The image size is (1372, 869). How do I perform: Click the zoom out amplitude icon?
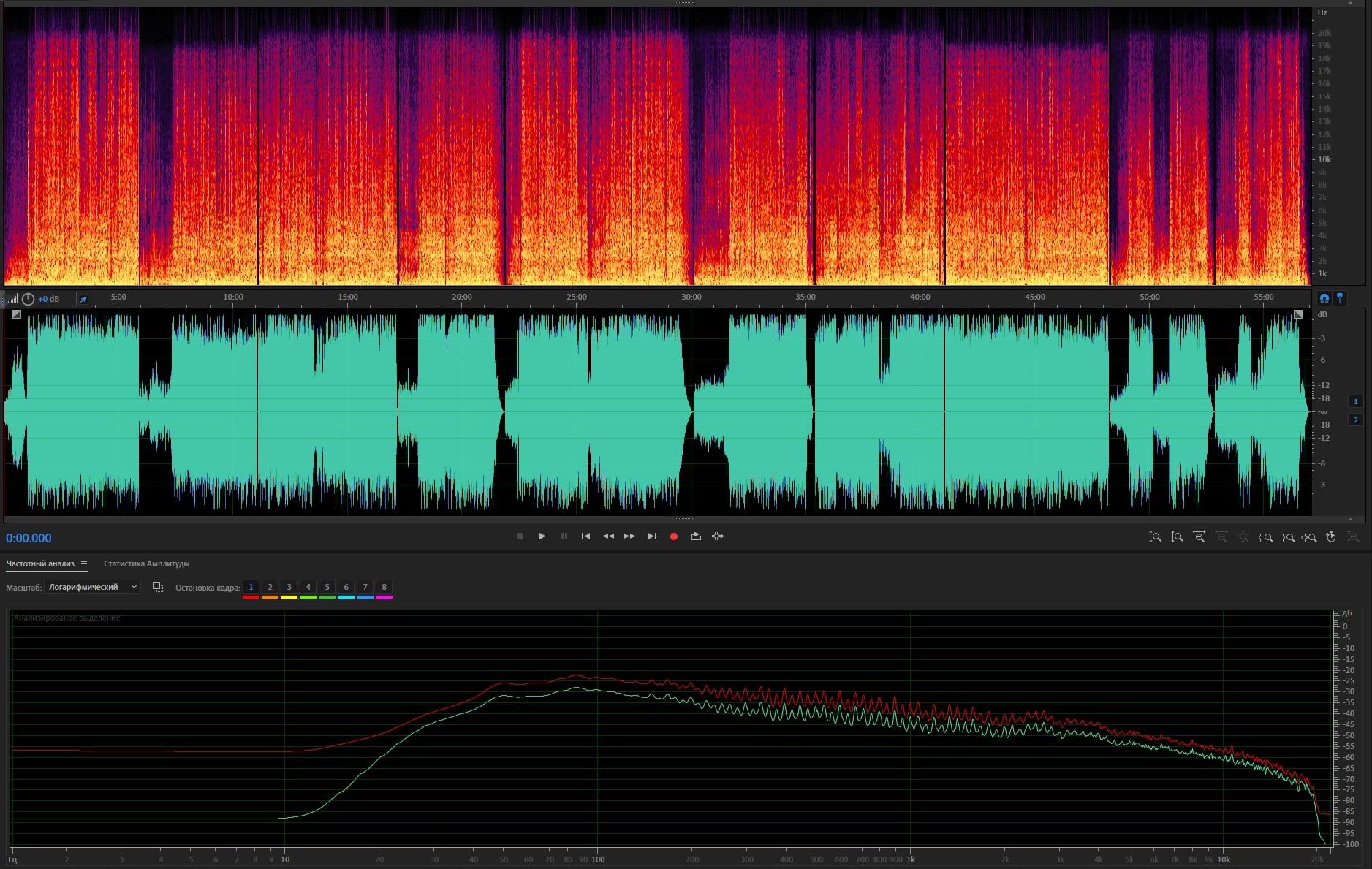coord(1177,537)
